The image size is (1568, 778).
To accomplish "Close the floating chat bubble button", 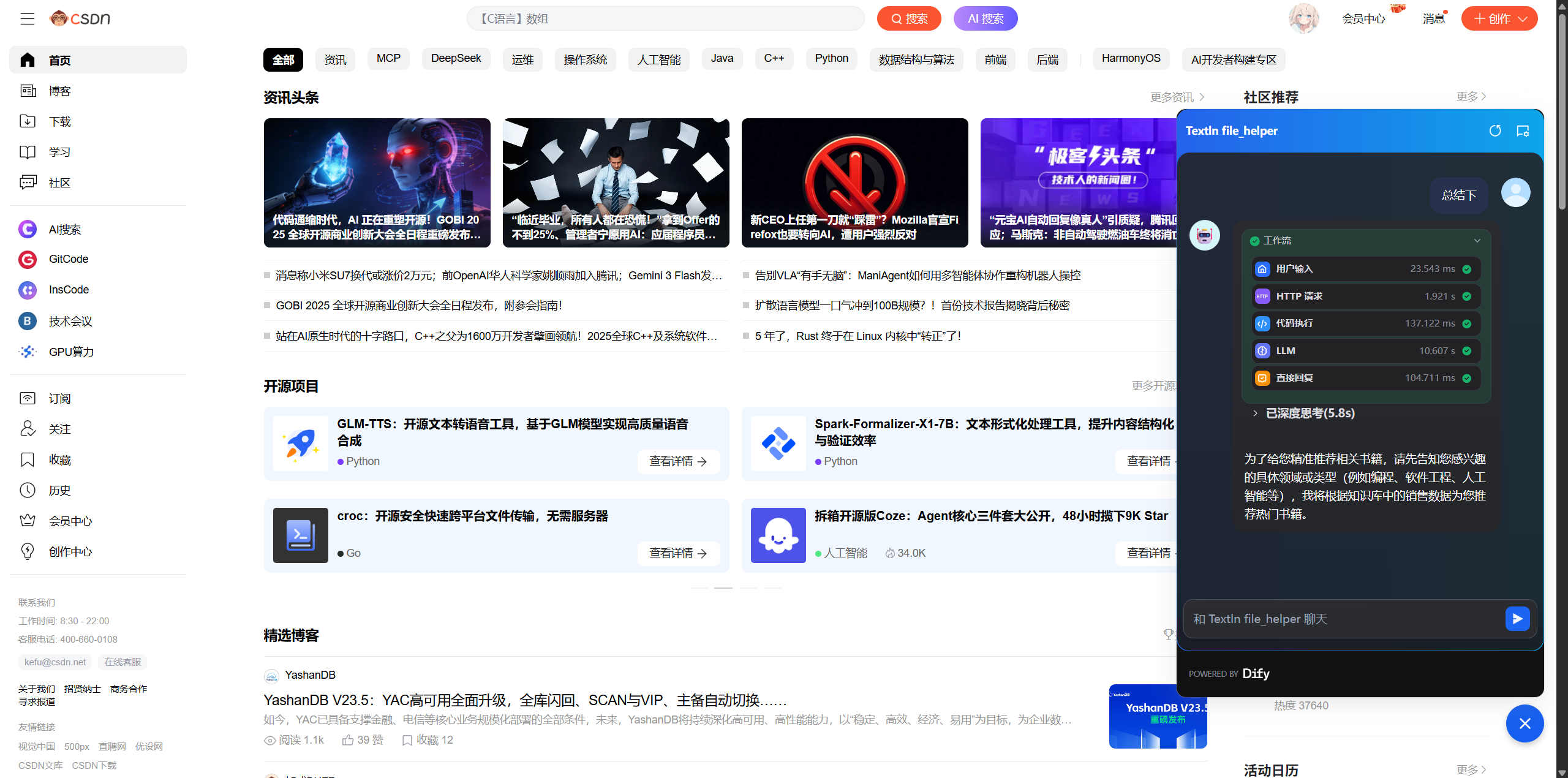I will click(1525, 723).
